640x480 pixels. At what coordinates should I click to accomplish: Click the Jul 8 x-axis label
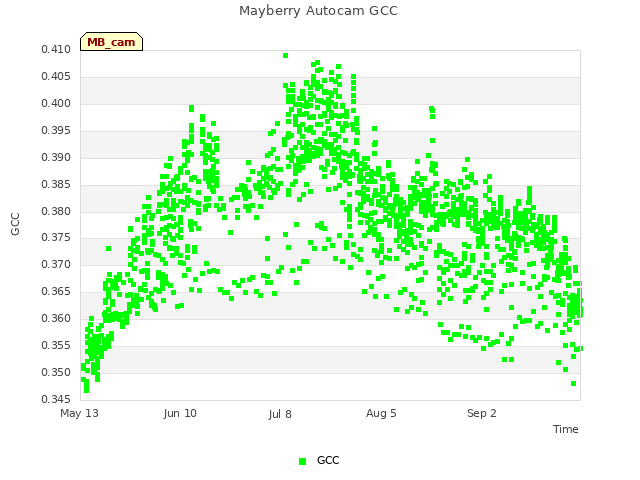coord(280,414)
